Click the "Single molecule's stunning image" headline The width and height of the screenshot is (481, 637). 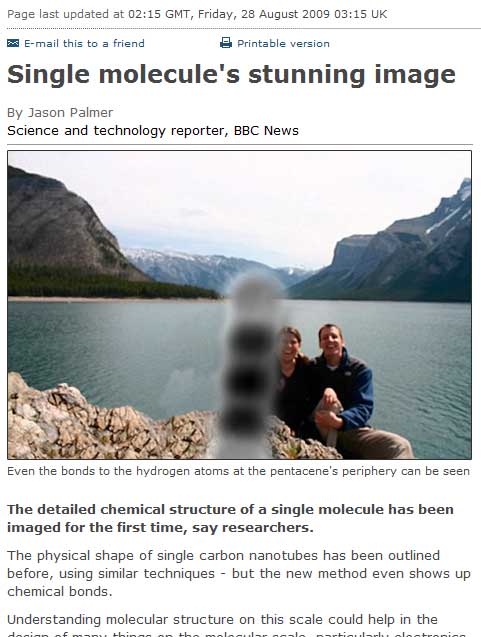pos(231,75)
